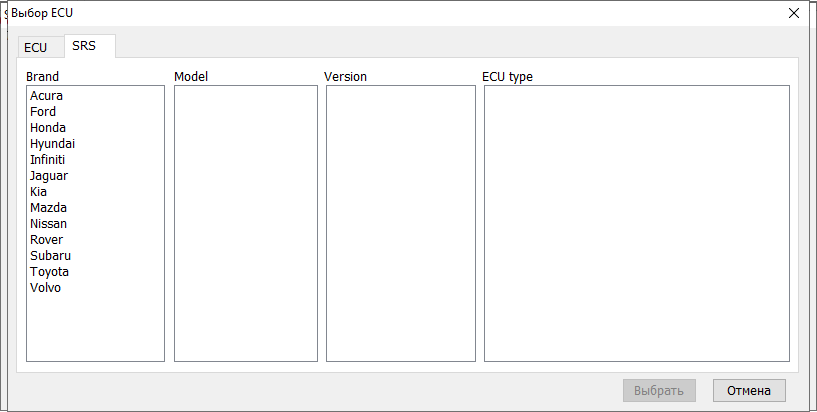Screen dimensions: 817x412
Task: Select Acura in the Brand list
Action: click(47, 96)
